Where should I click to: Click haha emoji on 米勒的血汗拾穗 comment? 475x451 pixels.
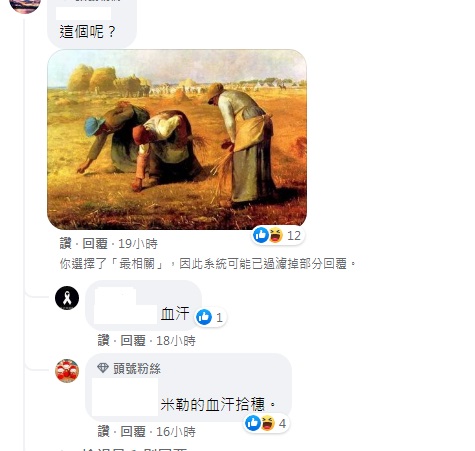click(x=268, y=423)
